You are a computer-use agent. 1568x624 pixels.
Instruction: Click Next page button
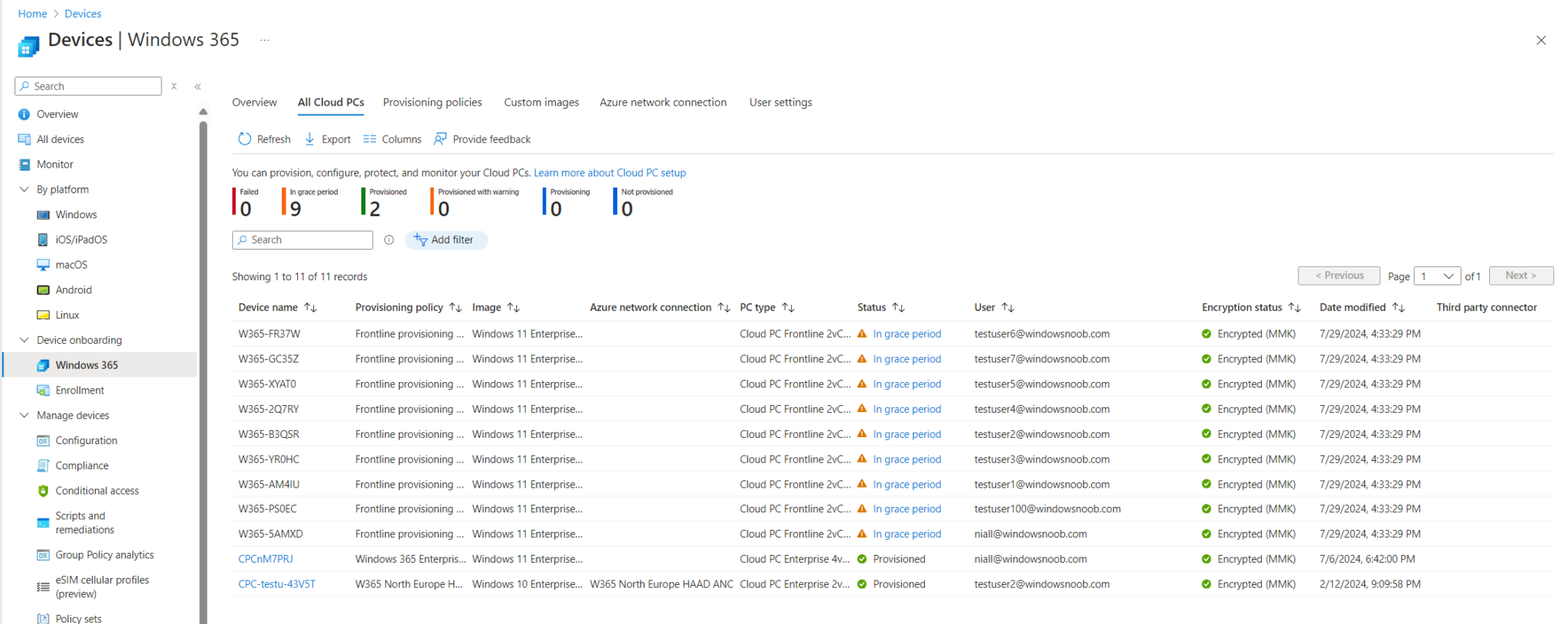[1521, 276]
